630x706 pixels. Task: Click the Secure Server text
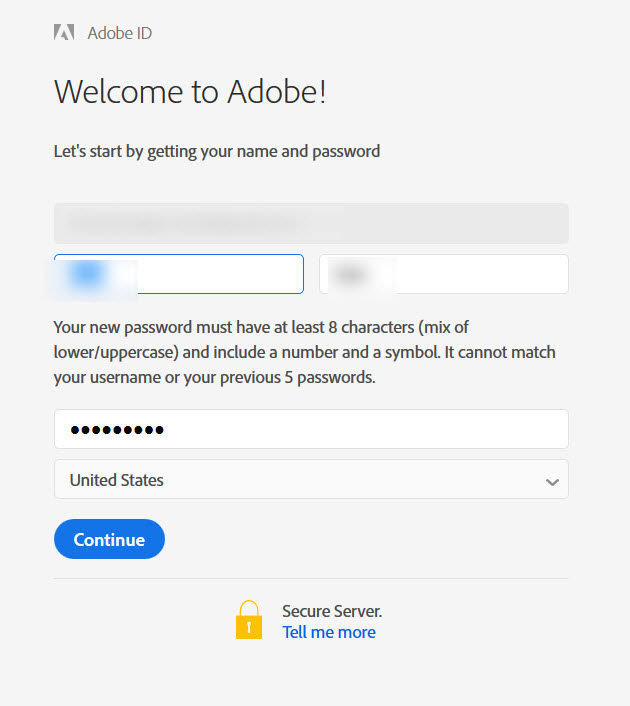[332, 611]
